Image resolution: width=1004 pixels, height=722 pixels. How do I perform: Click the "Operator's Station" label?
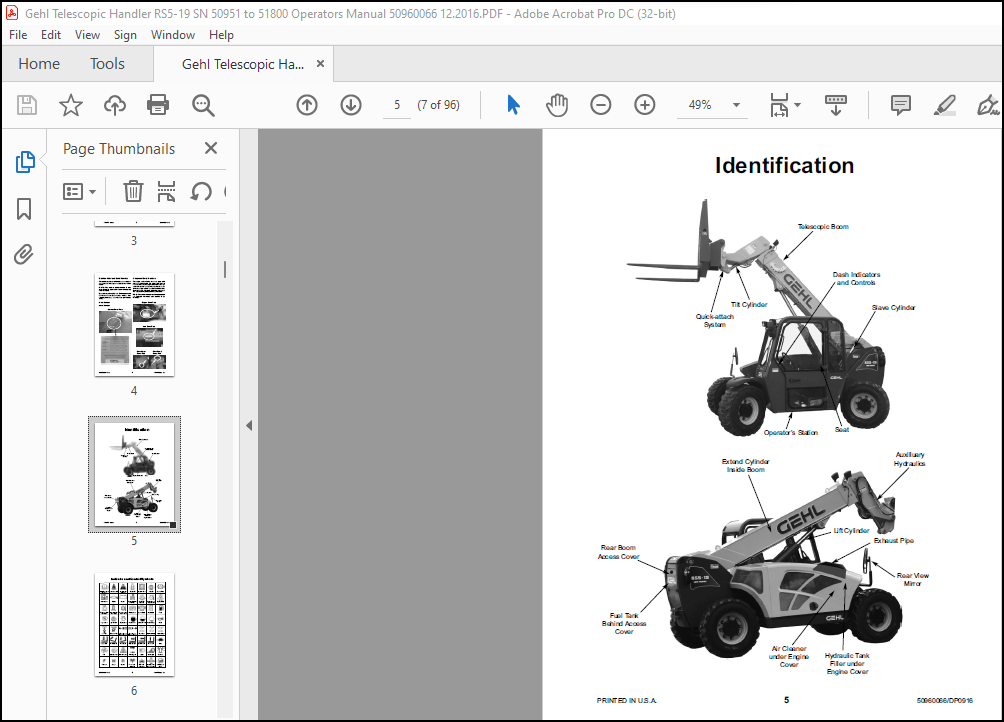pyautogui.click(x=790, y=433)
